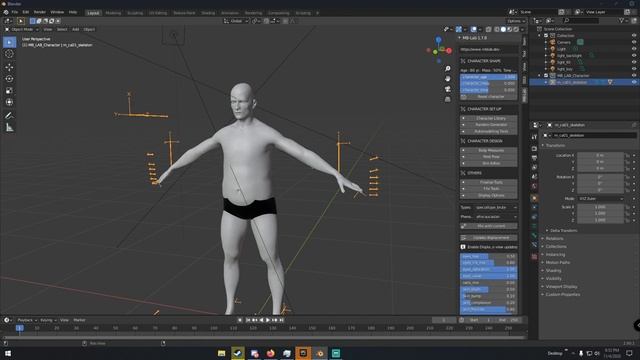640x360 pixels.
Task: Adjust the character_age slider
Action: [489, 77]
